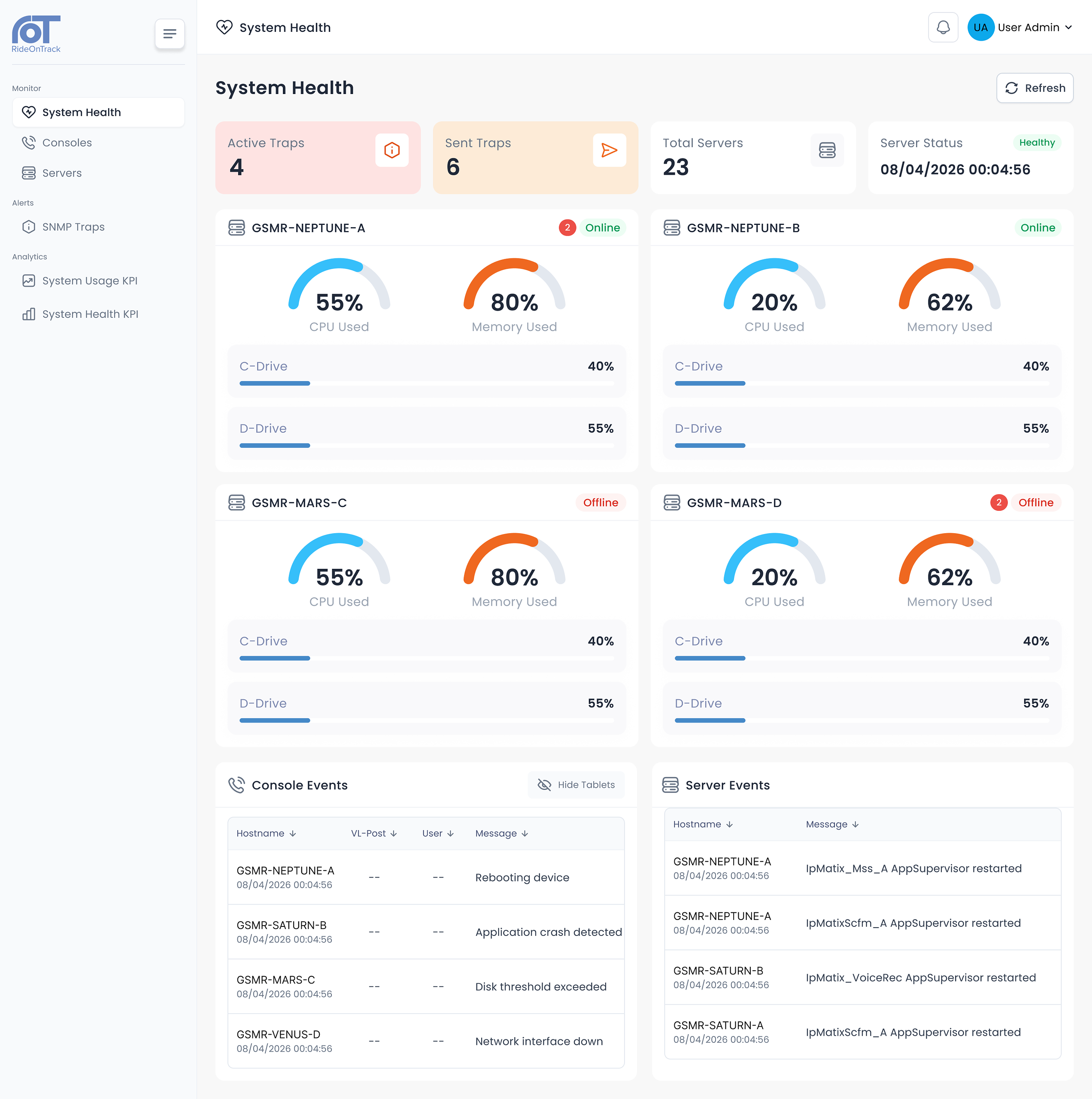Image resolution: width=1092 pixels, height=1099 pixels.
Task: Click GSMR-VENUS-D hostname in Console Events
Action: click(279, 1035)
